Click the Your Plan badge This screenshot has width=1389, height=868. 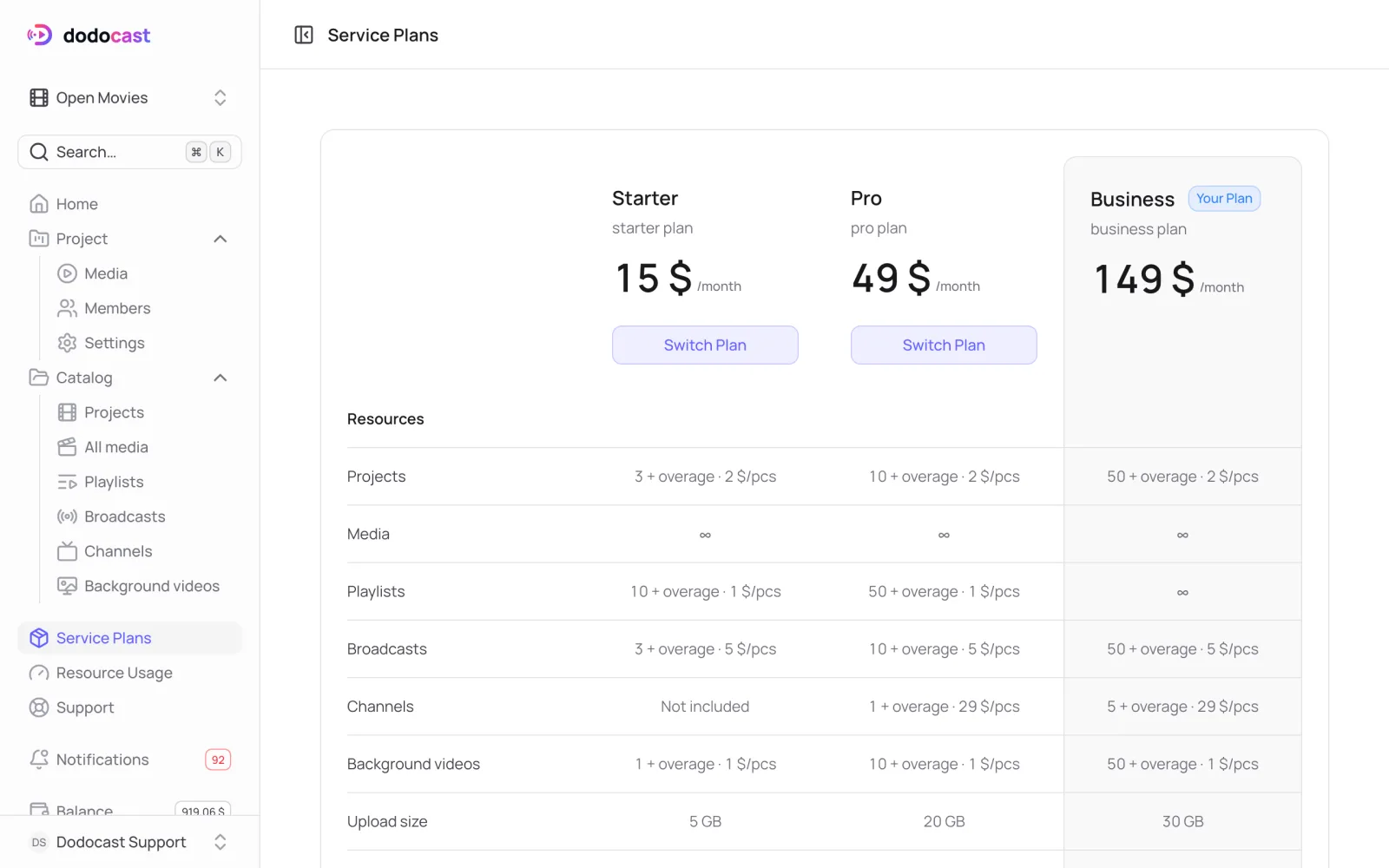1224,199
